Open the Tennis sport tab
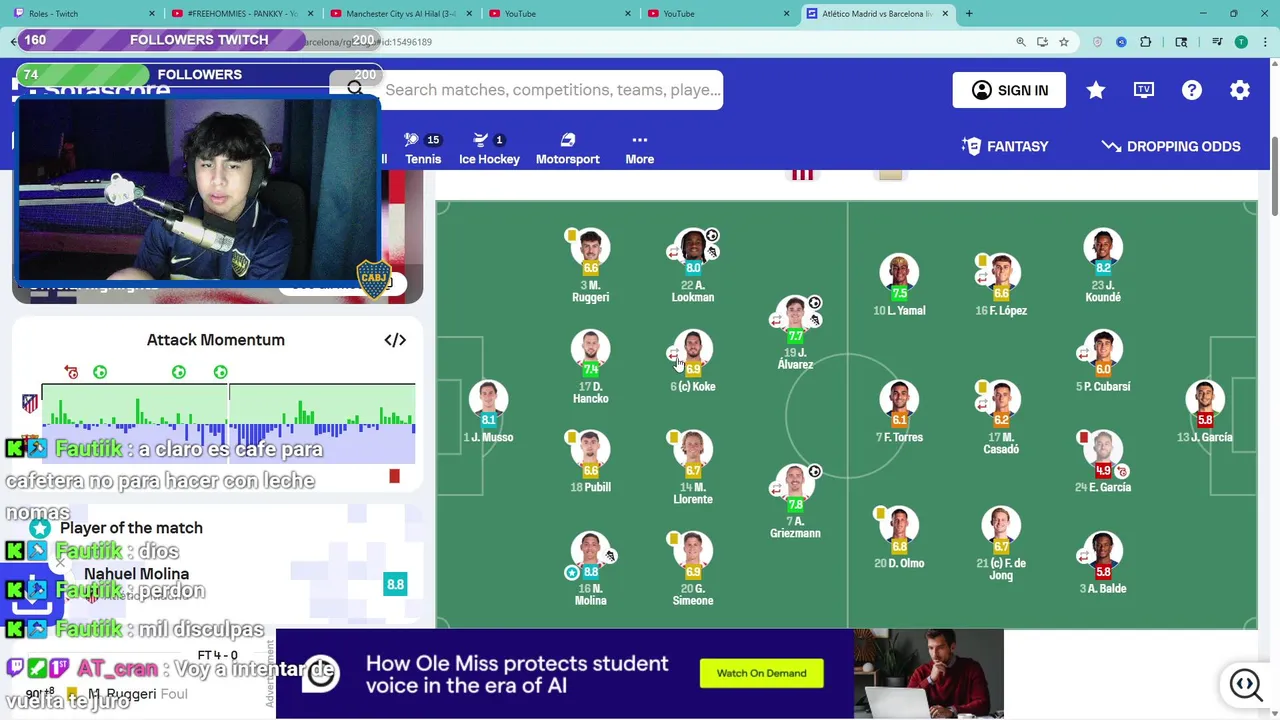 (423, 149)
